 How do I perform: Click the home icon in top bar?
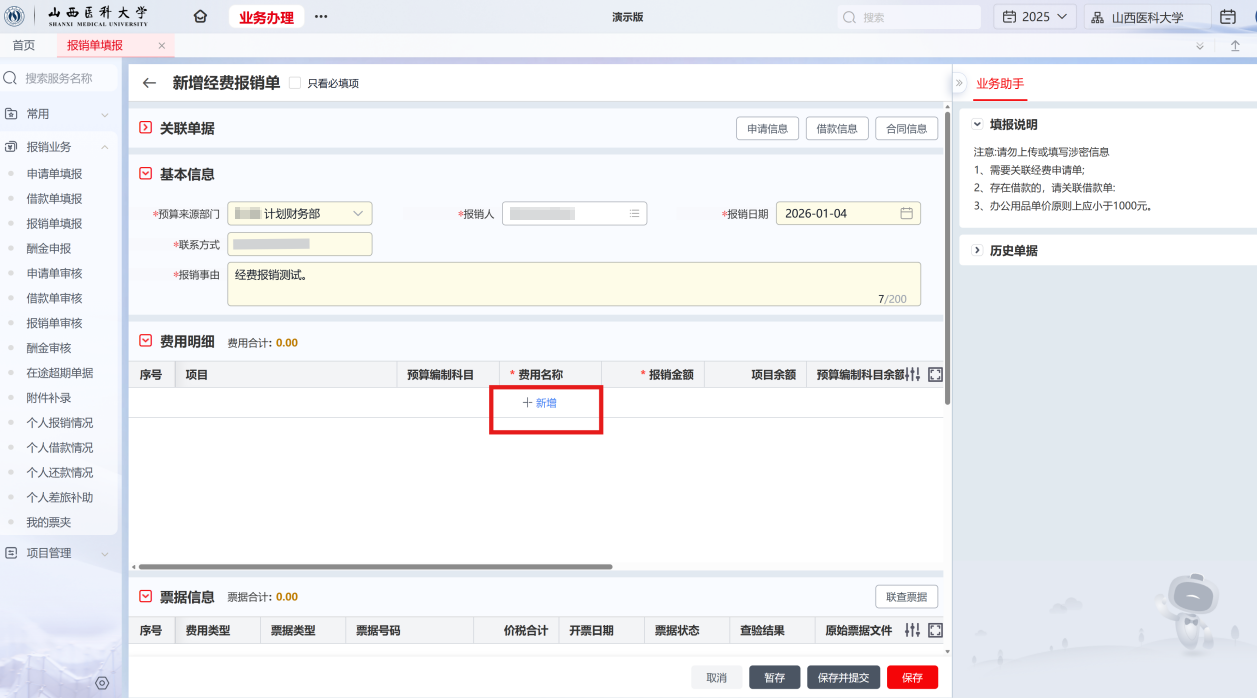(x=200, y=17)
